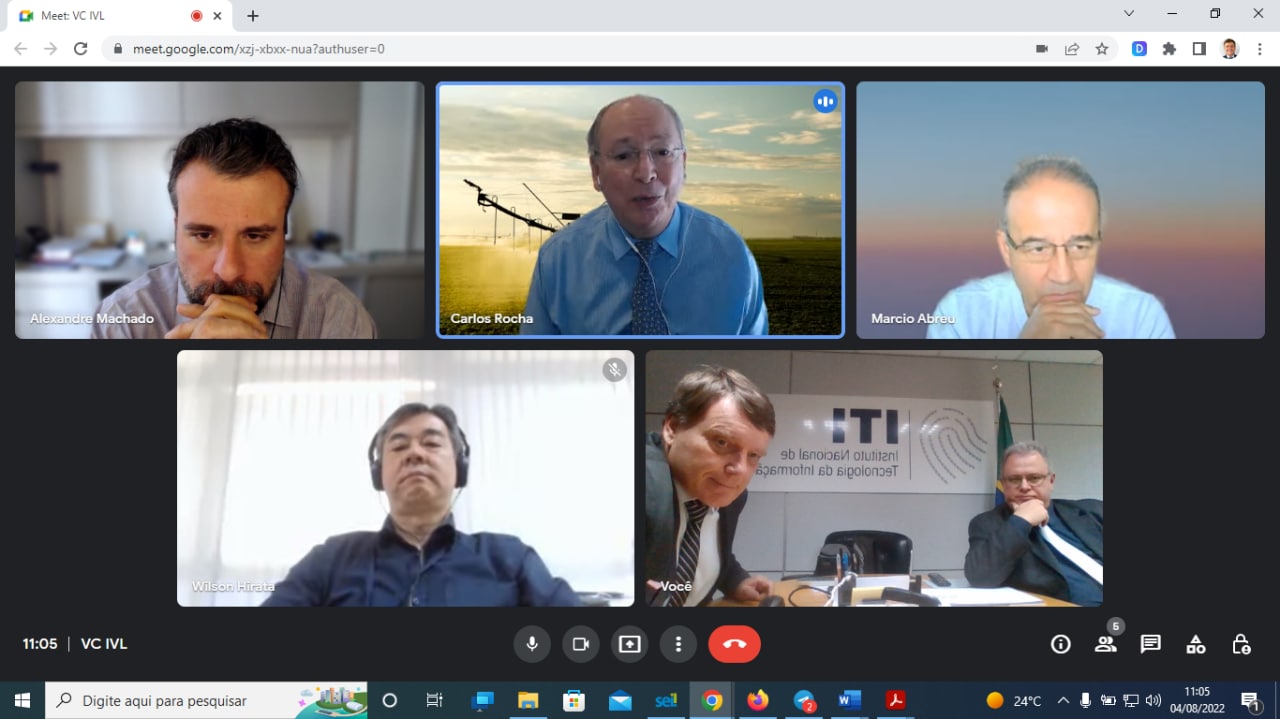Open the chat with everyone panel
The width and height of the screenshot is (1280, 719).
tap(1150, 644)
